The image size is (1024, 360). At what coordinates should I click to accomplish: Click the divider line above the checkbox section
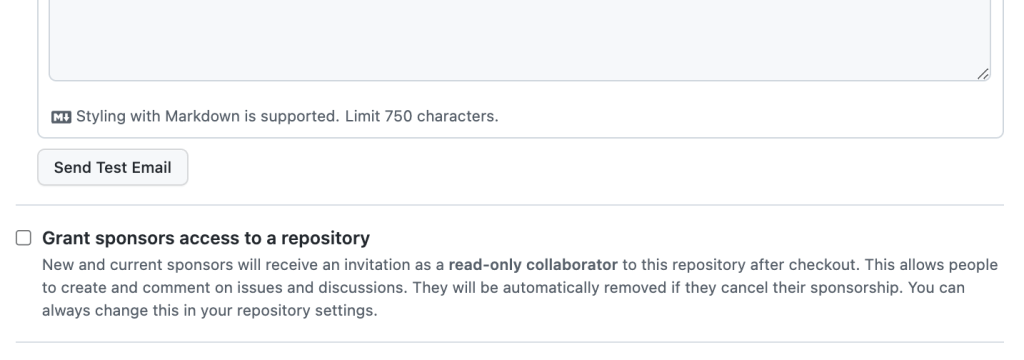coord(509,205)
